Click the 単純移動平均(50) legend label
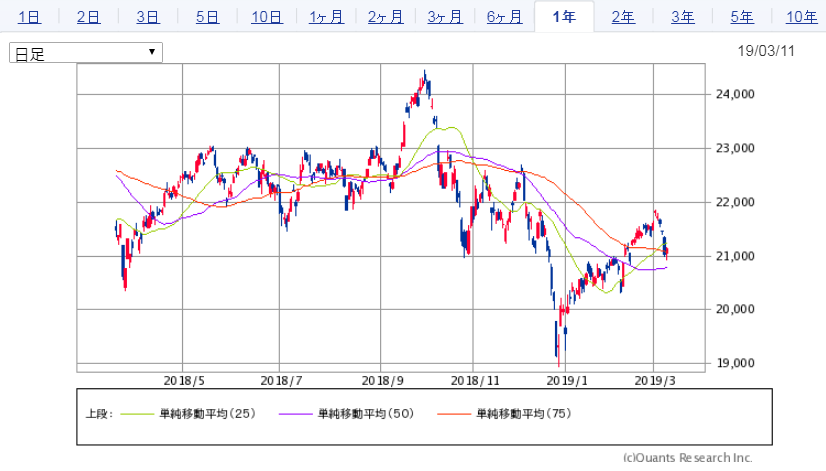826x471 pixels. 366,414
